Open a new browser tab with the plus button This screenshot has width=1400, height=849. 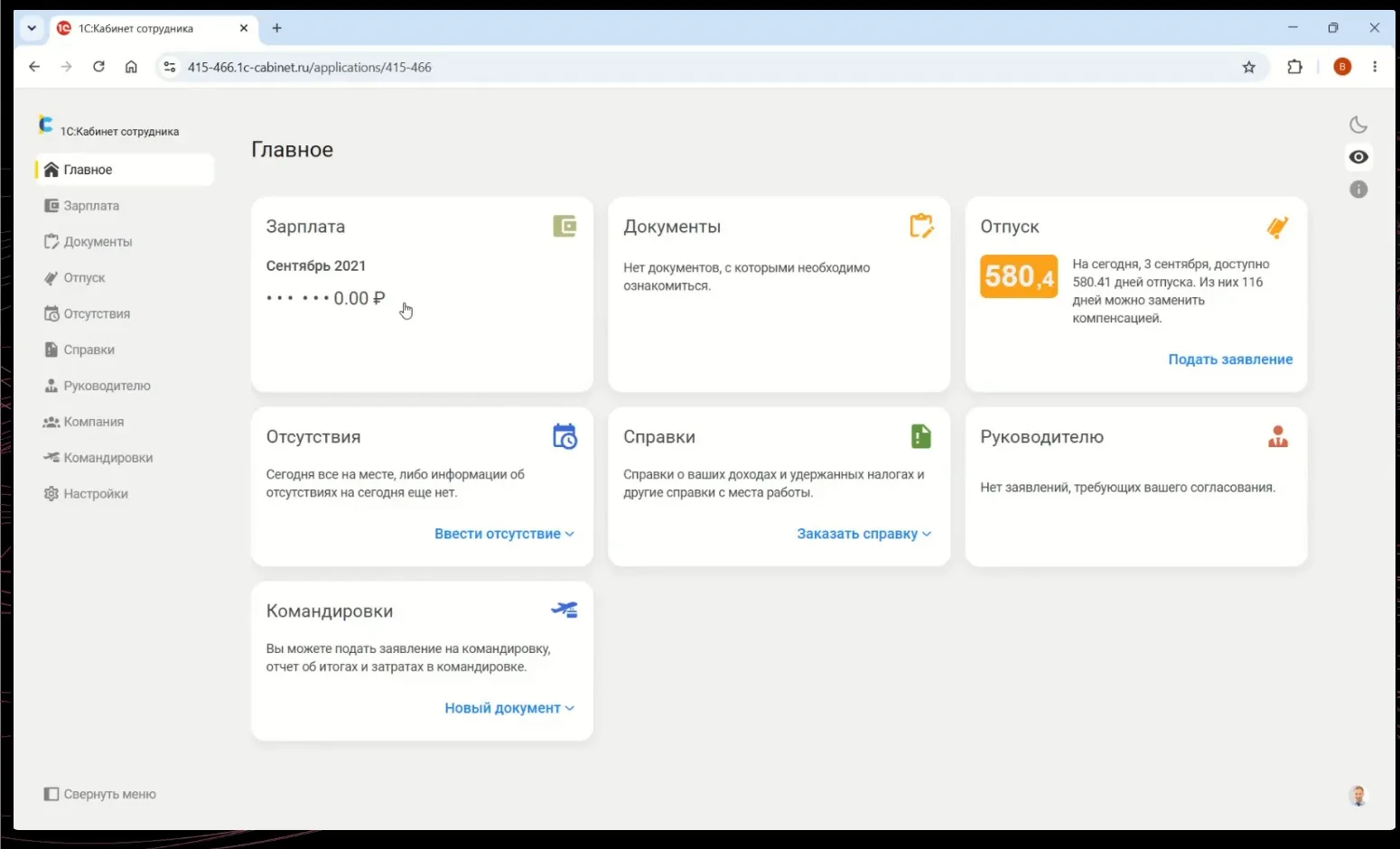click(x=277, y=28)
